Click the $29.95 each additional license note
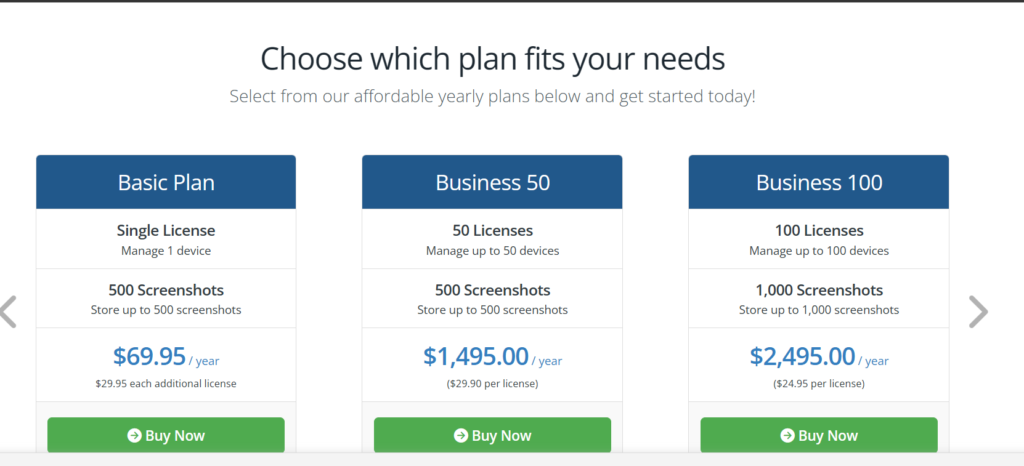1024x466 pixels. [166, 384]
